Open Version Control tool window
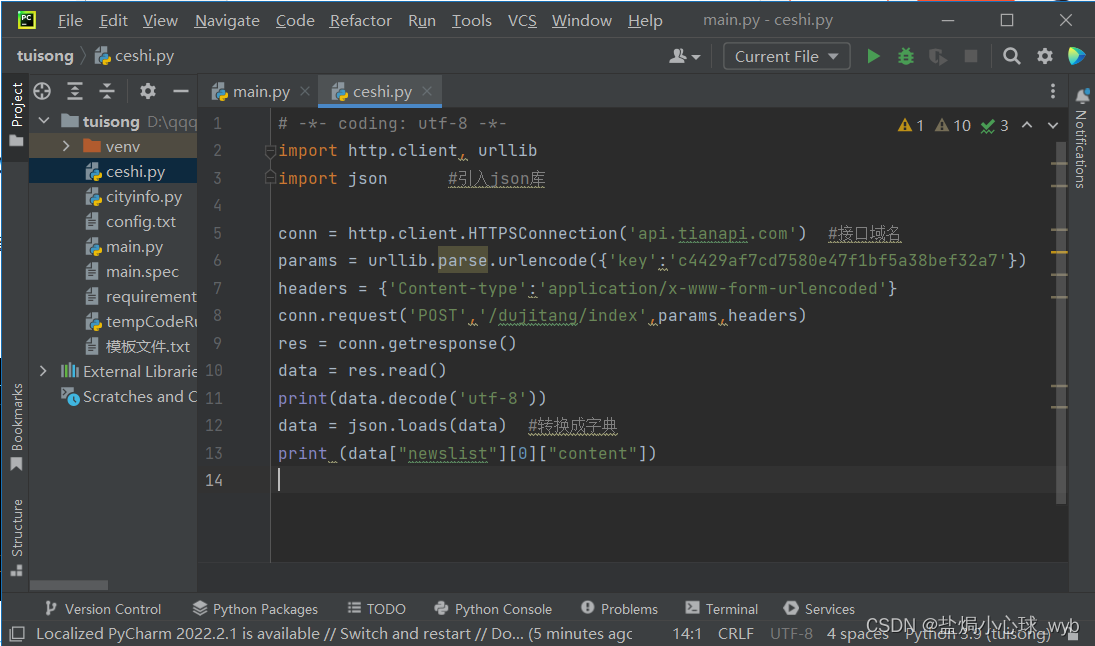 coord(103,609)
